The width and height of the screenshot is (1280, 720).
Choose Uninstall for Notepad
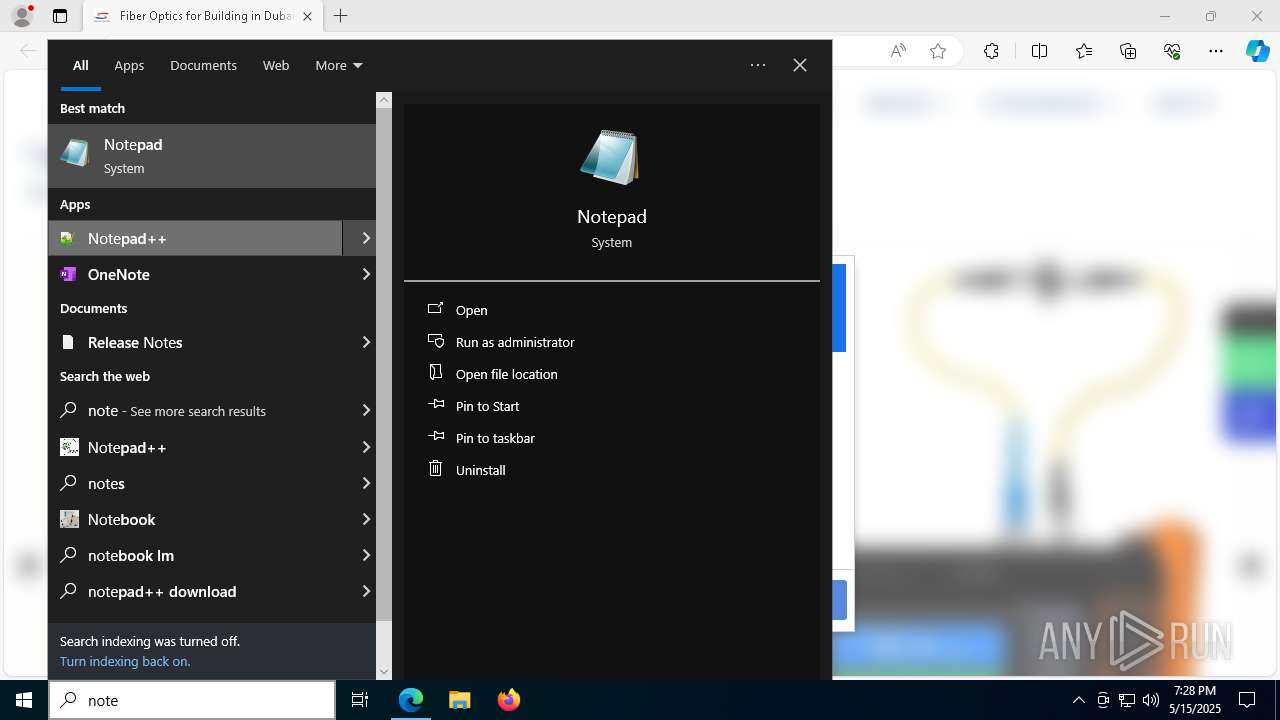click(x=480, y=470)
